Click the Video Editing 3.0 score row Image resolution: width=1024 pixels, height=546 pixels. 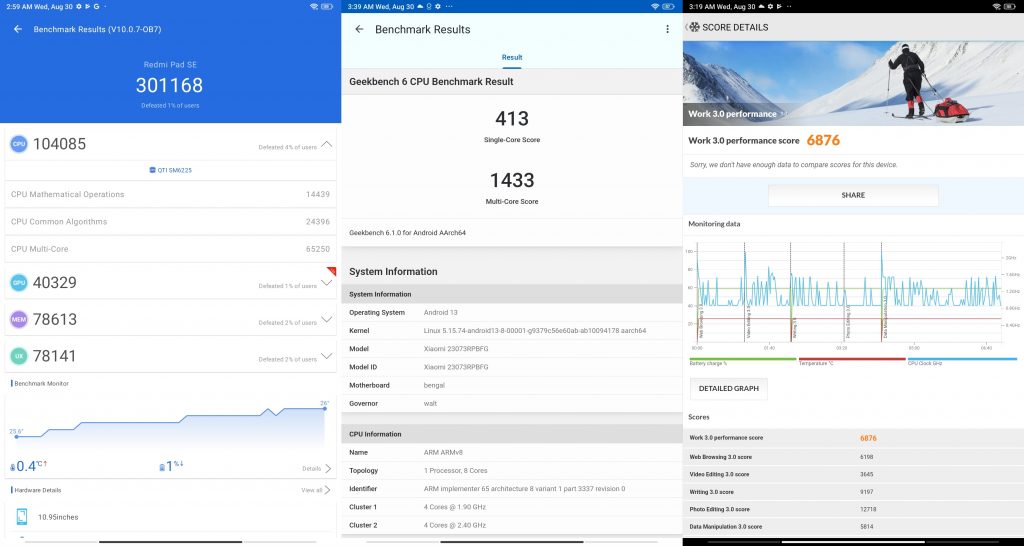pyautogui.click(x=853, y=475)
